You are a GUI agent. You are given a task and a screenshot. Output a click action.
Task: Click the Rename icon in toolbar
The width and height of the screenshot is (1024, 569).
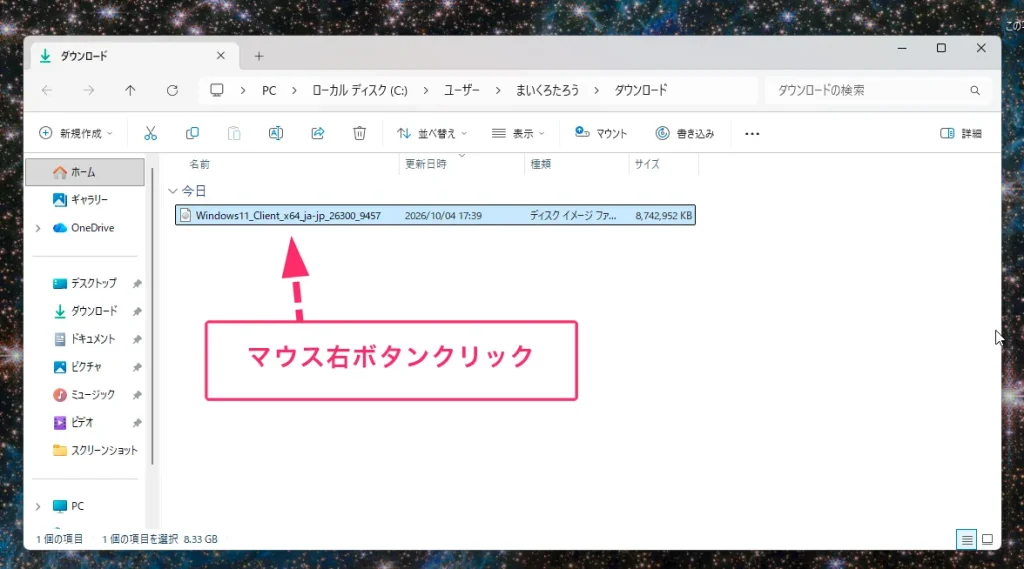click(x=276, y=133)
